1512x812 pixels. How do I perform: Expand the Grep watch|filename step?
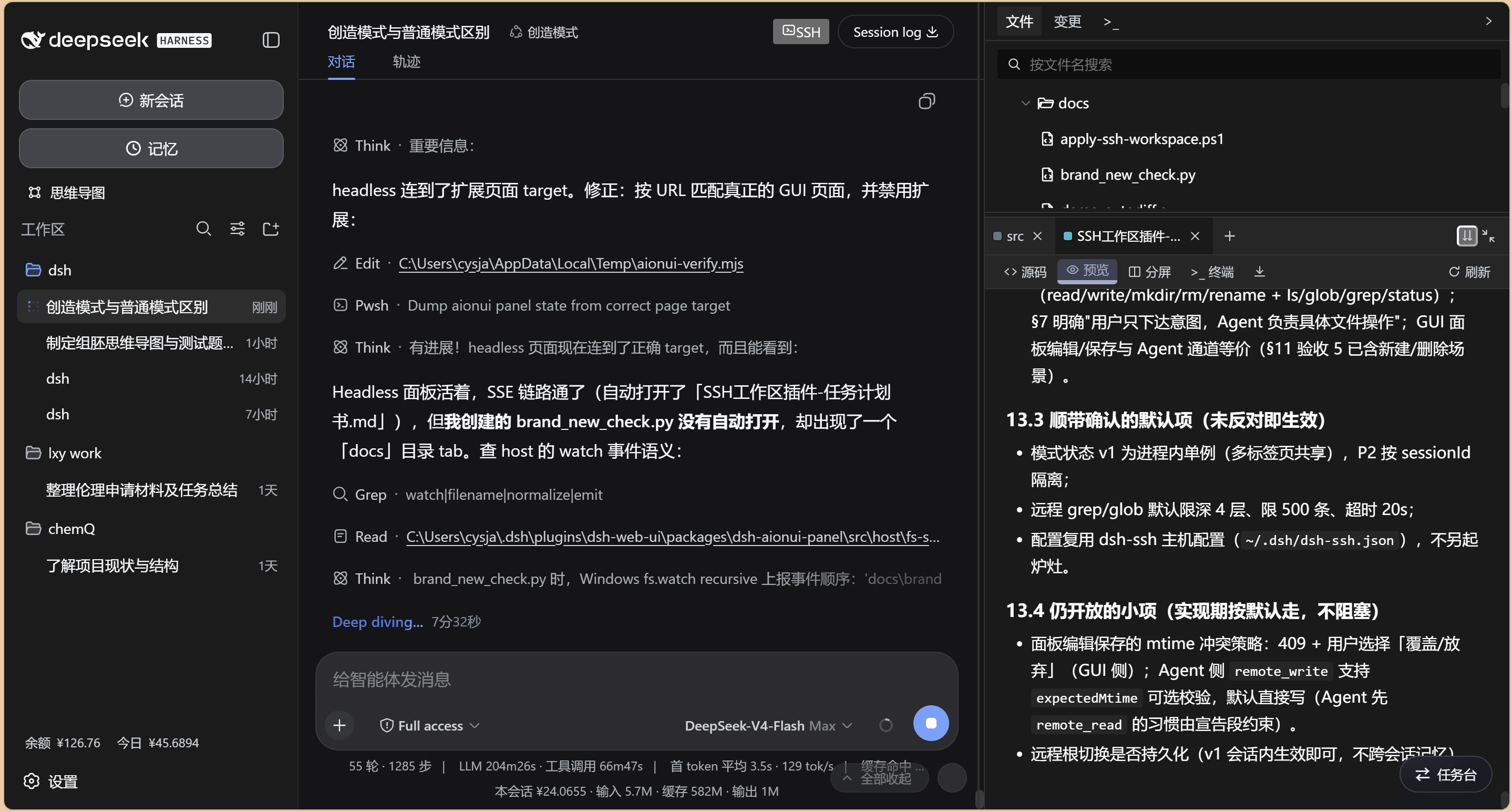click(x=468, y=495)
